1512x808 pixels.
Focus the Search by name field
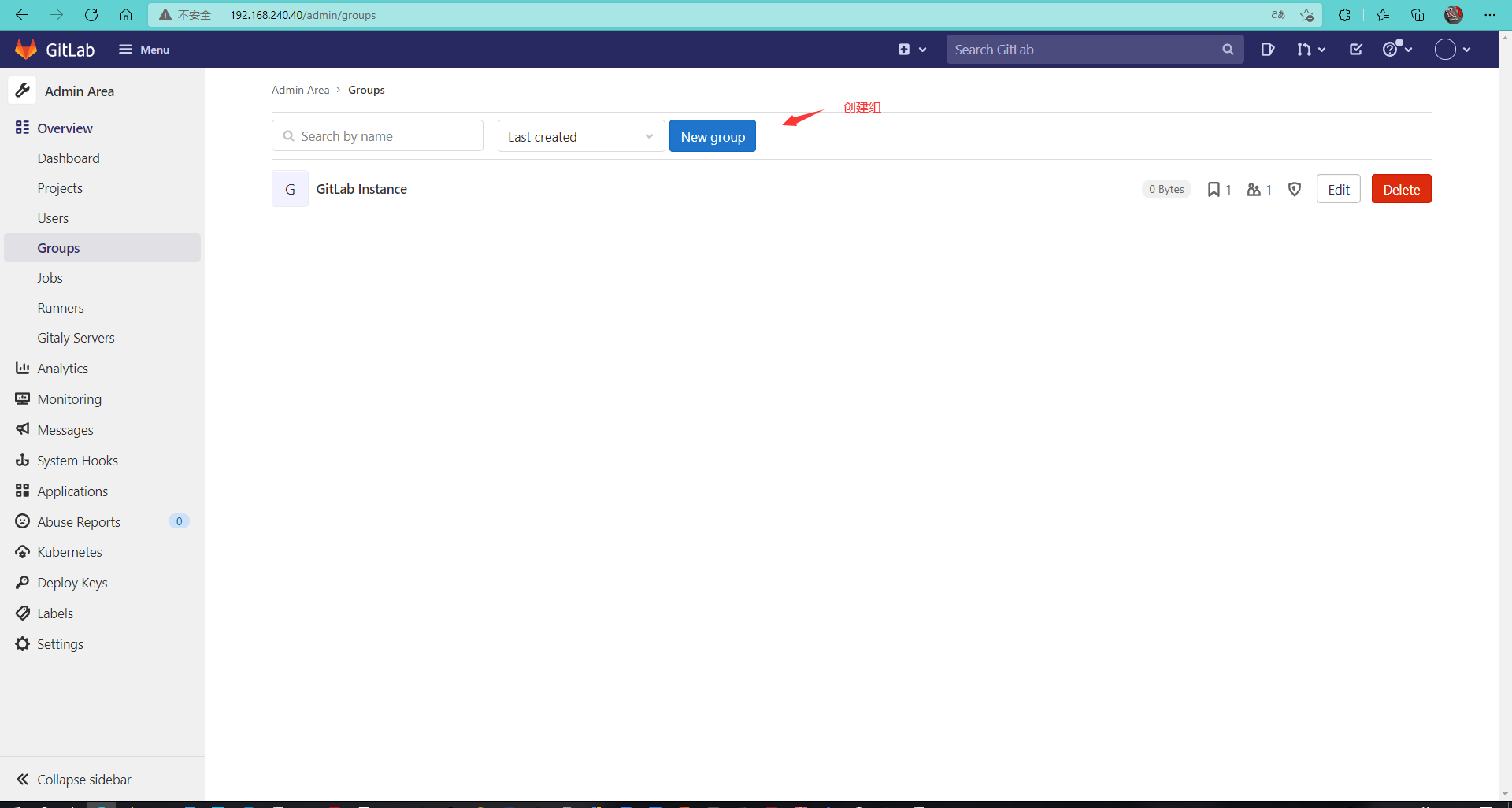point(377,135)
